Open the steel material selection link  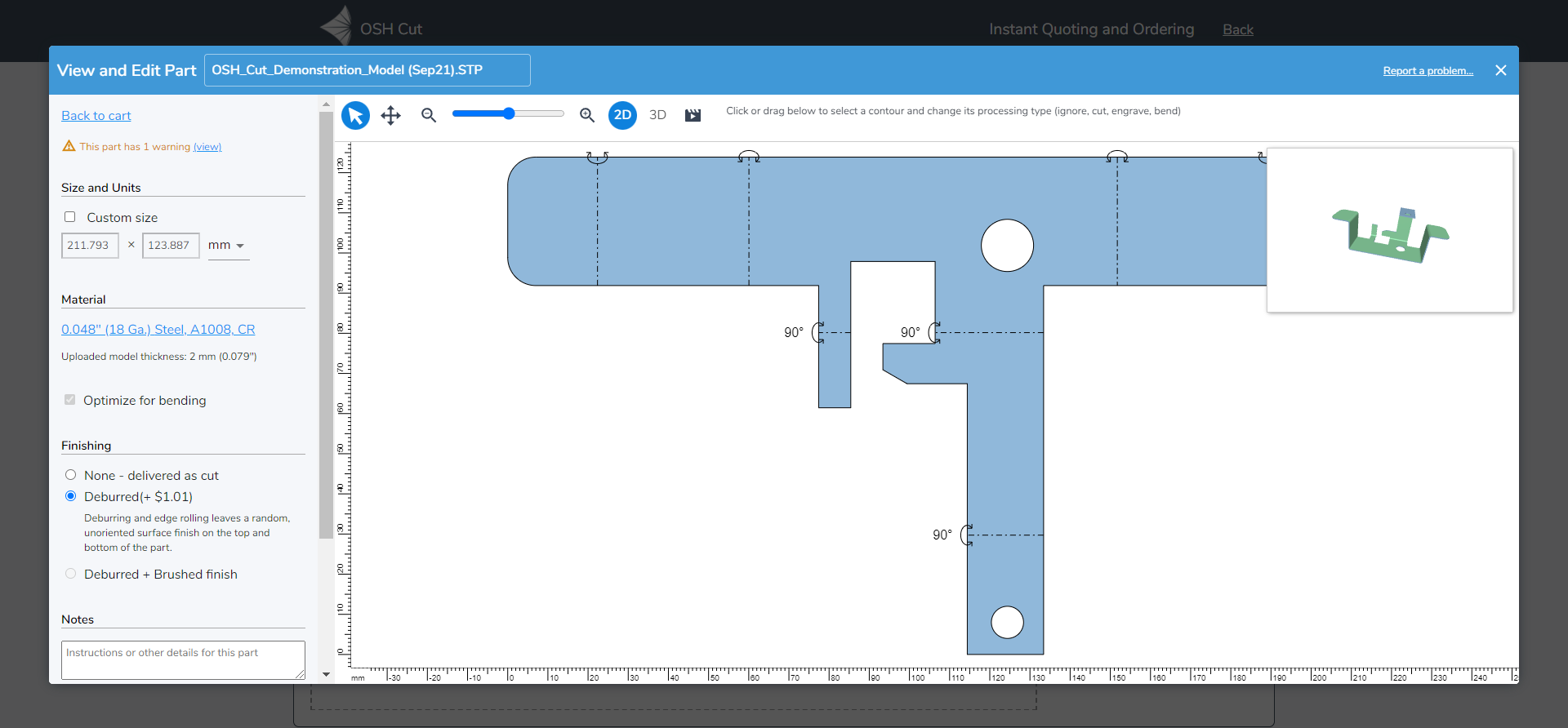(158, 330)
